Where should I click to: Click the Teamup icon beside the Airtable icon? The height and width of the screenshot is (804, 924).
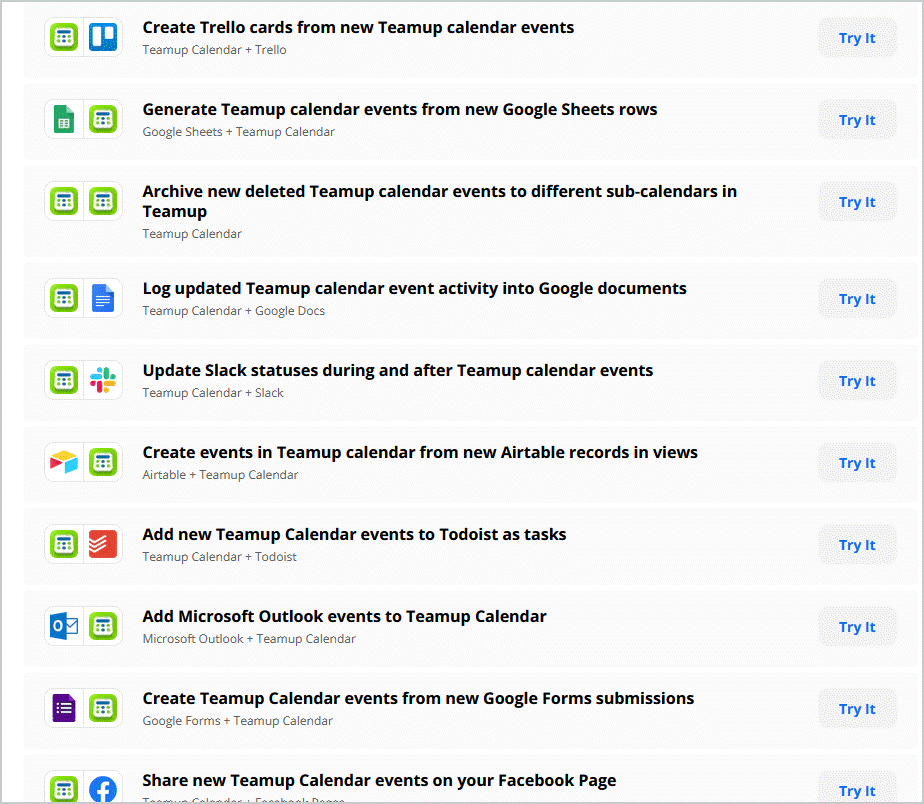point(103,462)
